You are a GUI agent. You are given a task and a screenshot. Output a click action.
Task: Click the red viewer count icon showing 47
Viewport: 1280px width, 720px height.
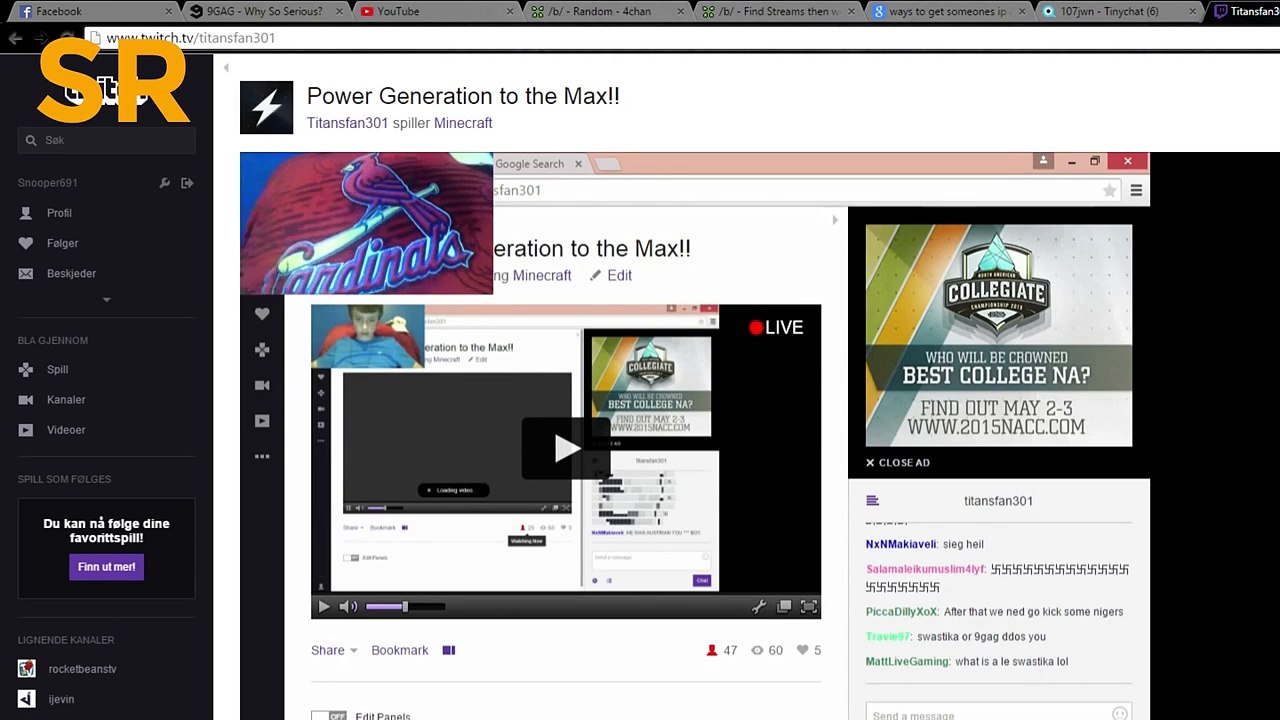(712, 650)
